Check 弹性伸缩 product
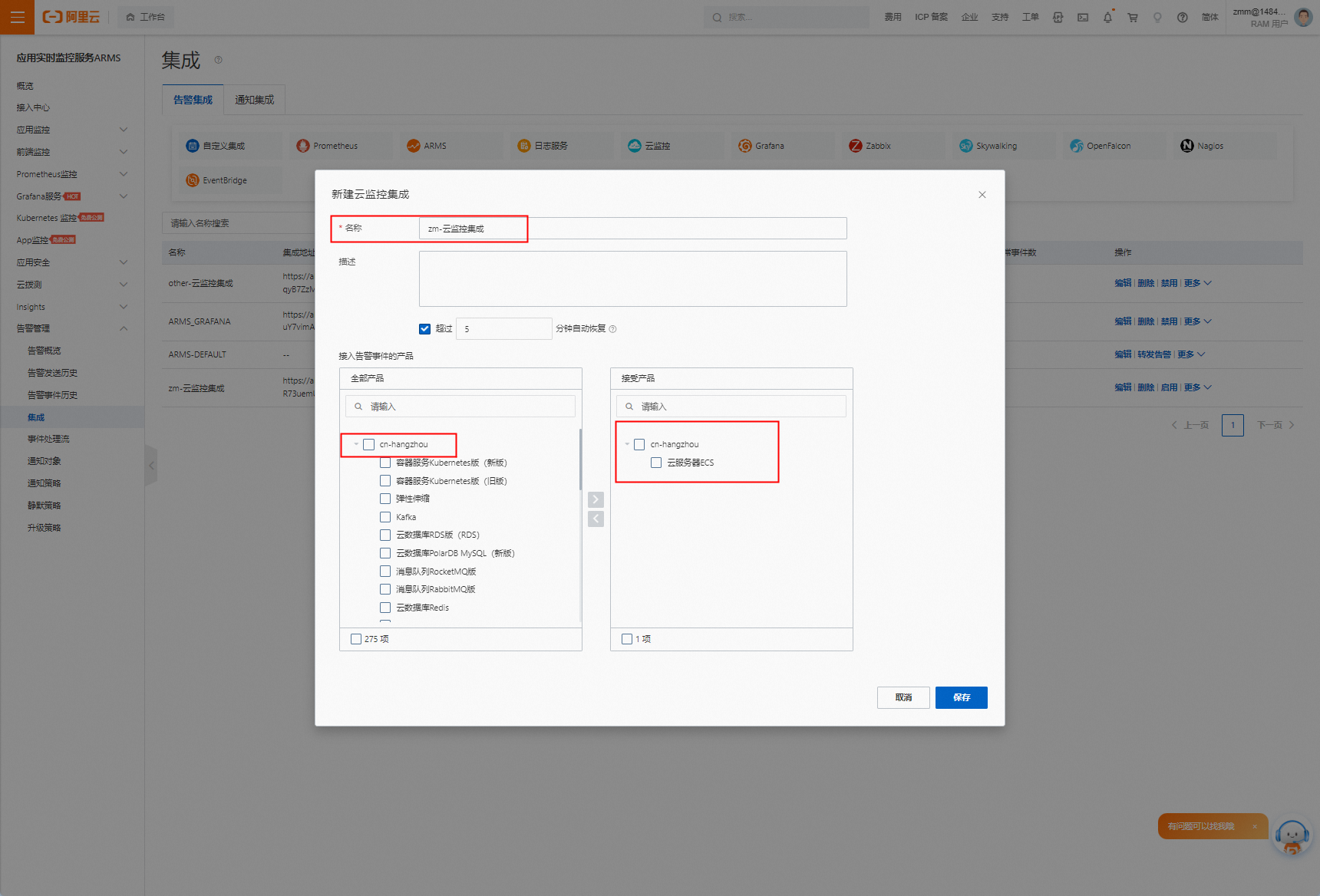The width and height of the screenshot is (1320, 896). click(385, 499)
